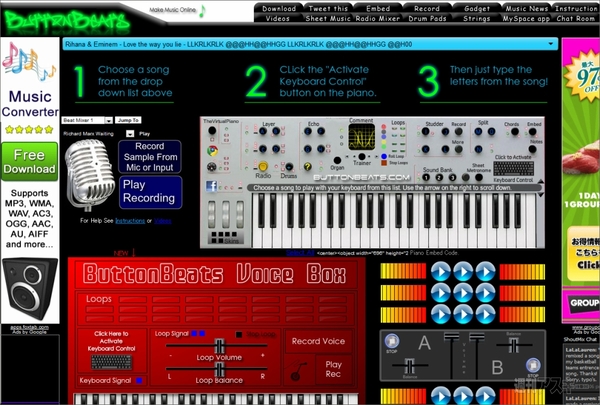Select Sound Bank 1 knob
600x405 pixels.
coord(426,177)
